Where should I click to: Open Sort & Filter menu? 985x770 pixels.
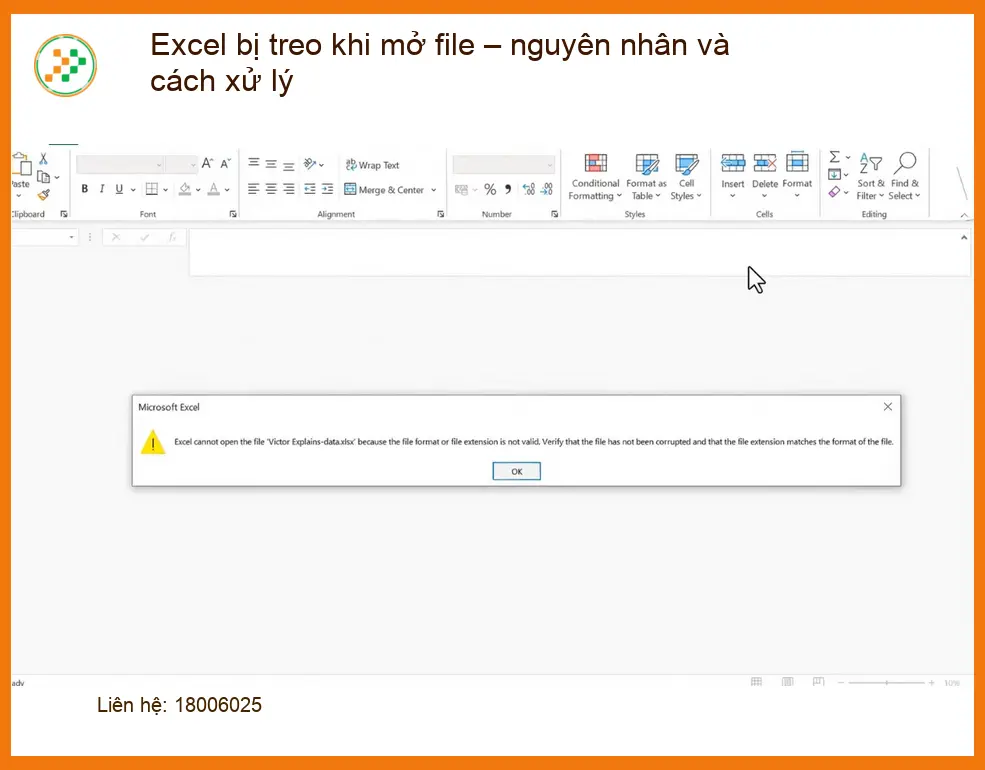pos(871,177)
